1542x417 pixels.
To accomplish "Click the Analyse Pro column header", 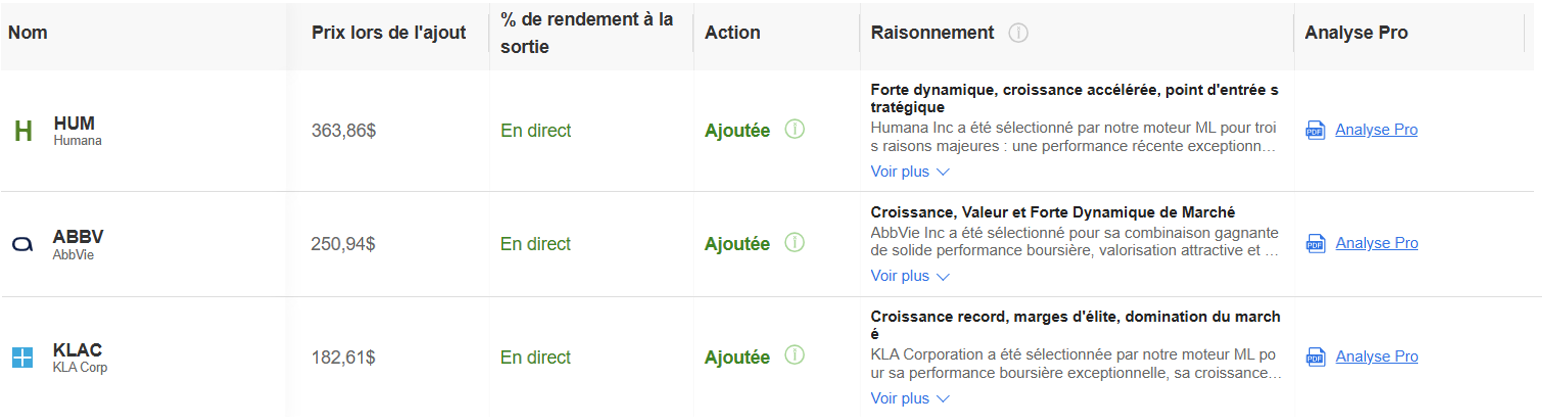I will 1356,33.
